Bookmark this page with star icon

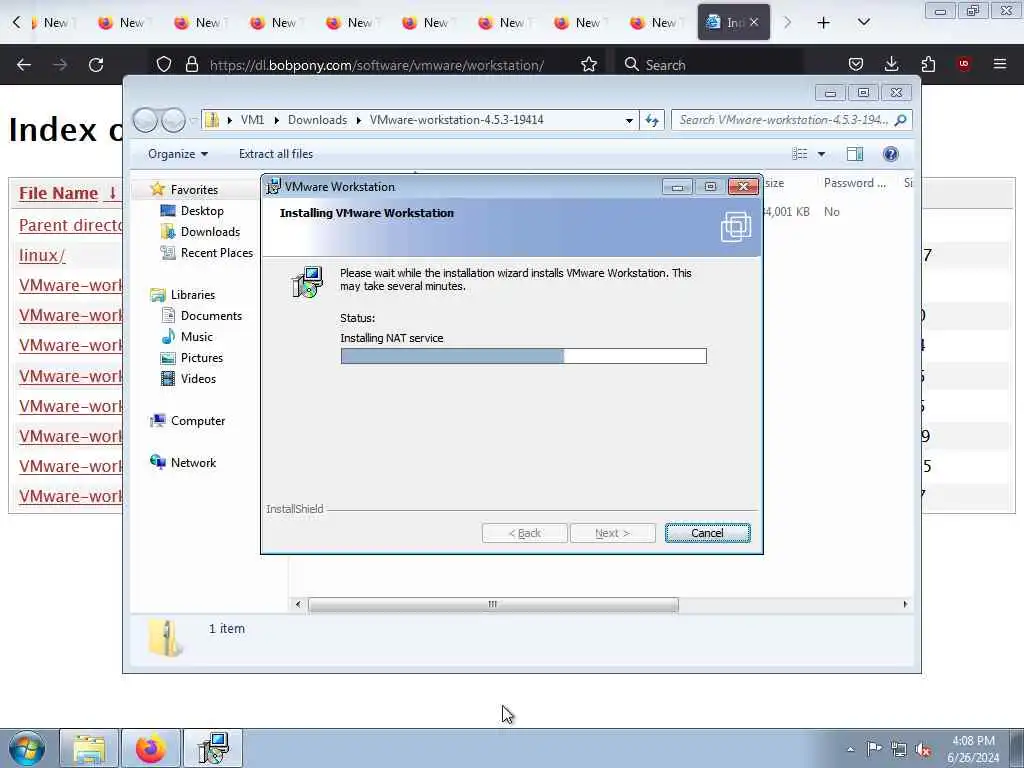(x=588, y=65)
